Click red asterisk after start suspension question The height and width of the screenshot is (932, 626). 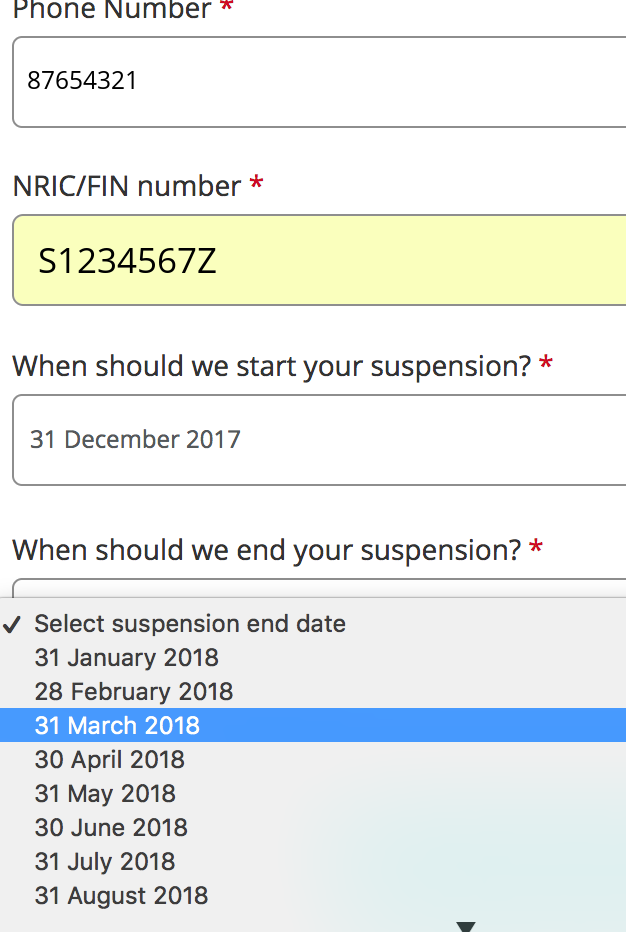click(x=545, y=366)
